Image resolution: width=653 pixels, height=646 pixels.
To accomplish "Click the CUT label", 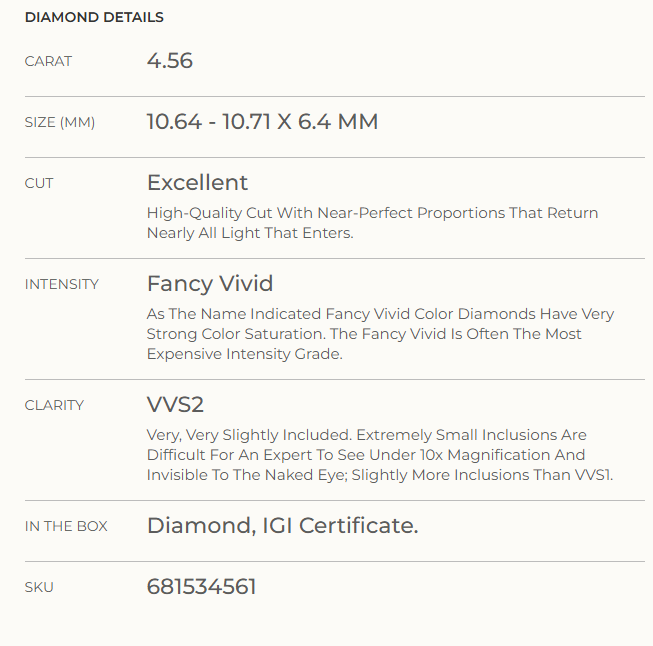I will pos(39,183).
